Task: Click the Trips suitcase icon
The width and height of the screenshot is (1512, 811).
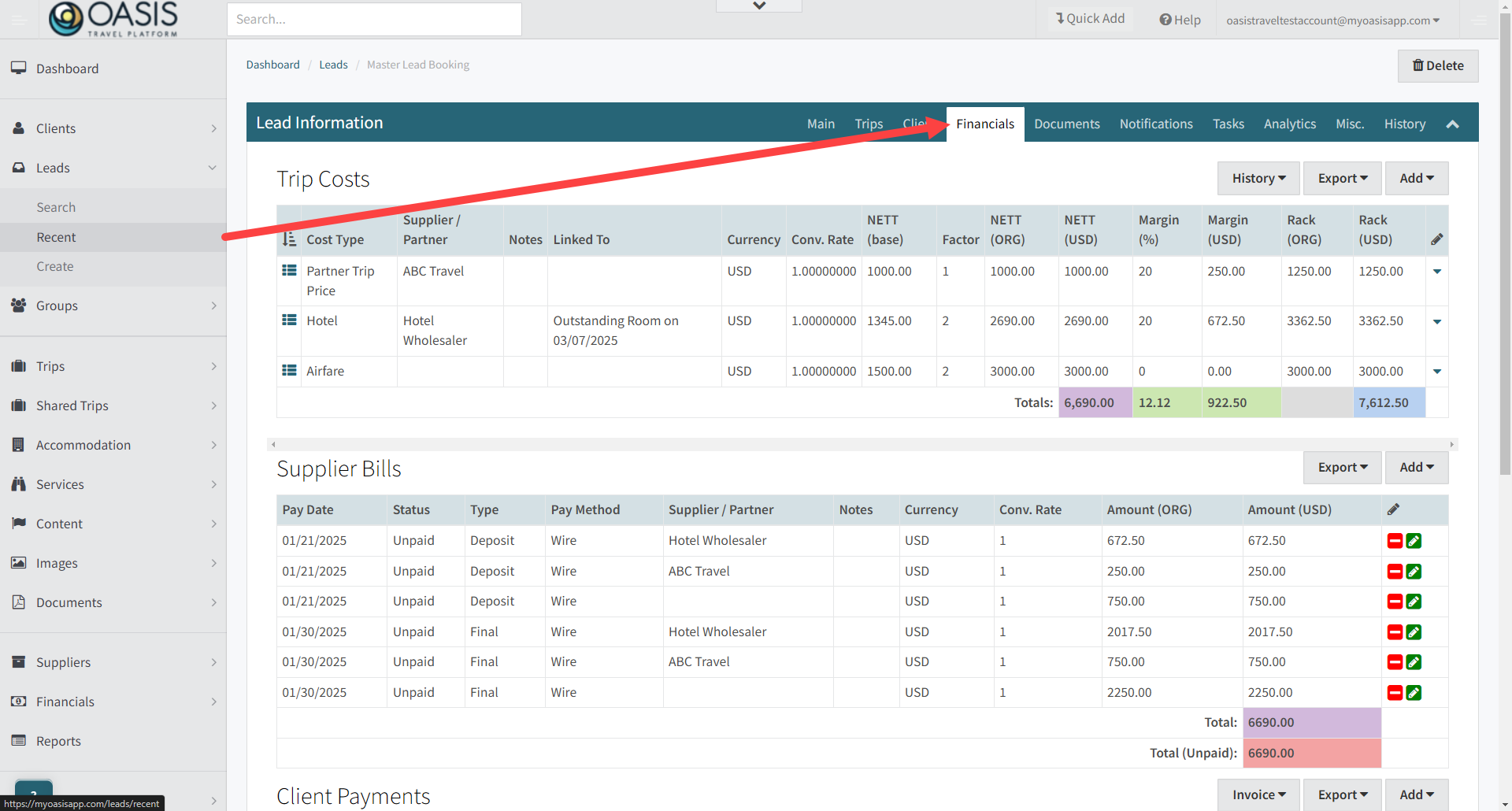Action: [18, 366]
